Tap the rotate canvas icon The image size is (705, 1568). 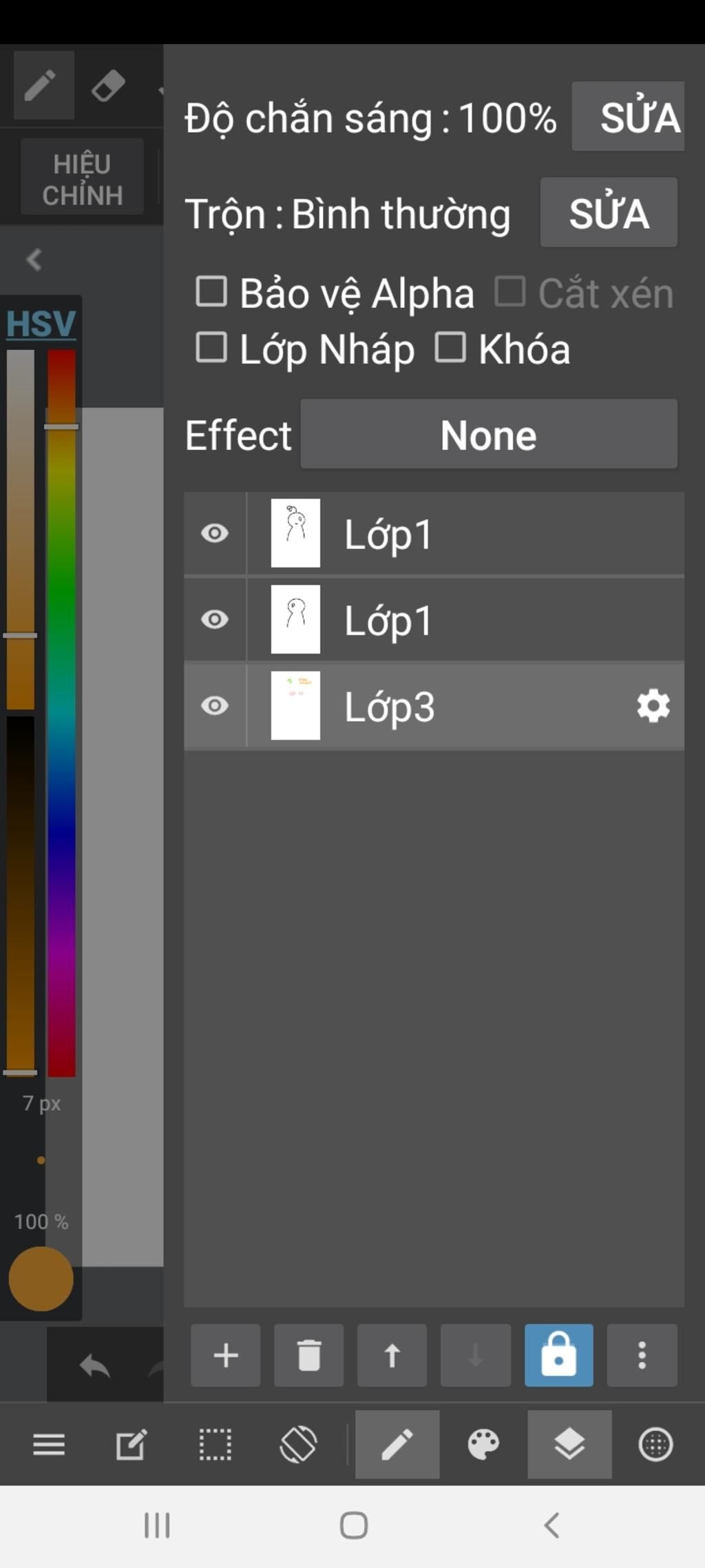pos(298,1444)
